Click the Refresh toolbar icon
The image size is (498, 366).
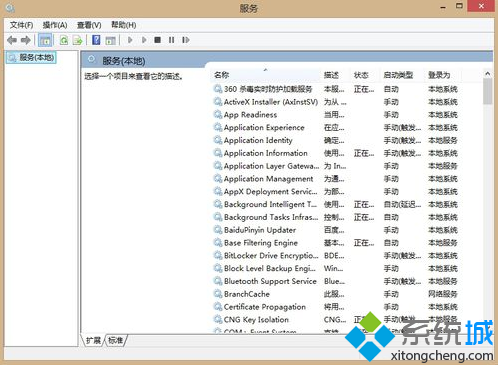coord(63,40)
